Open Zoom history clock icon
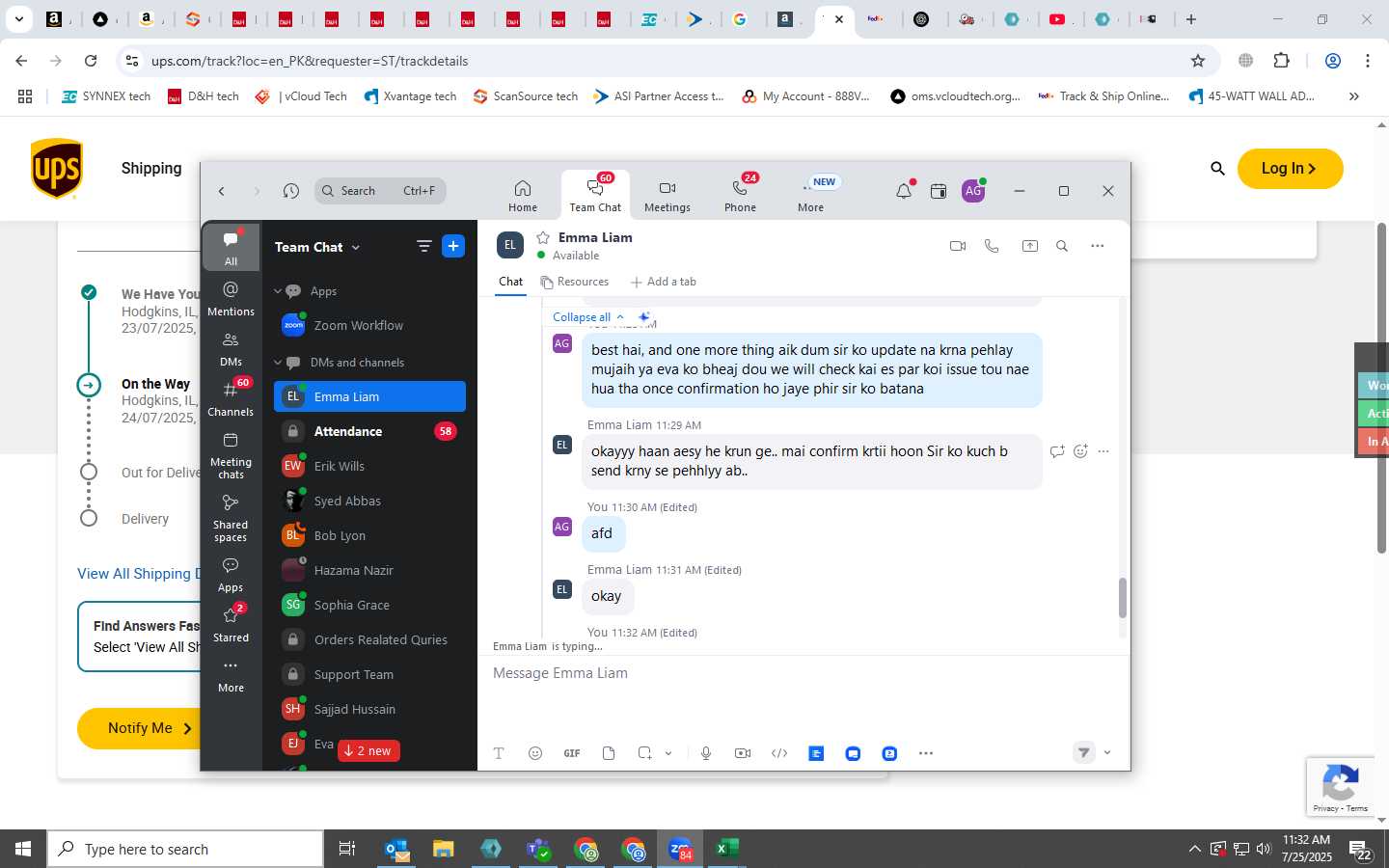 [291, 191]
